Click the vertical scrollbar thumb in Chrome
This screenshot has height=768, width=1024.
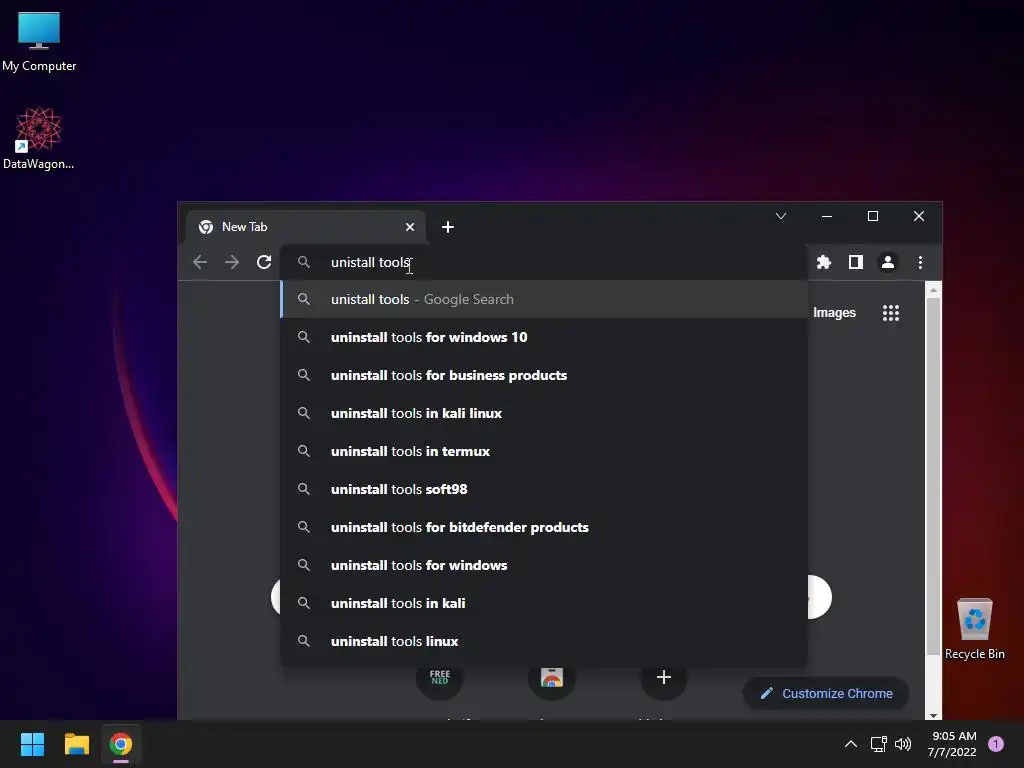(x=933, y=477)
